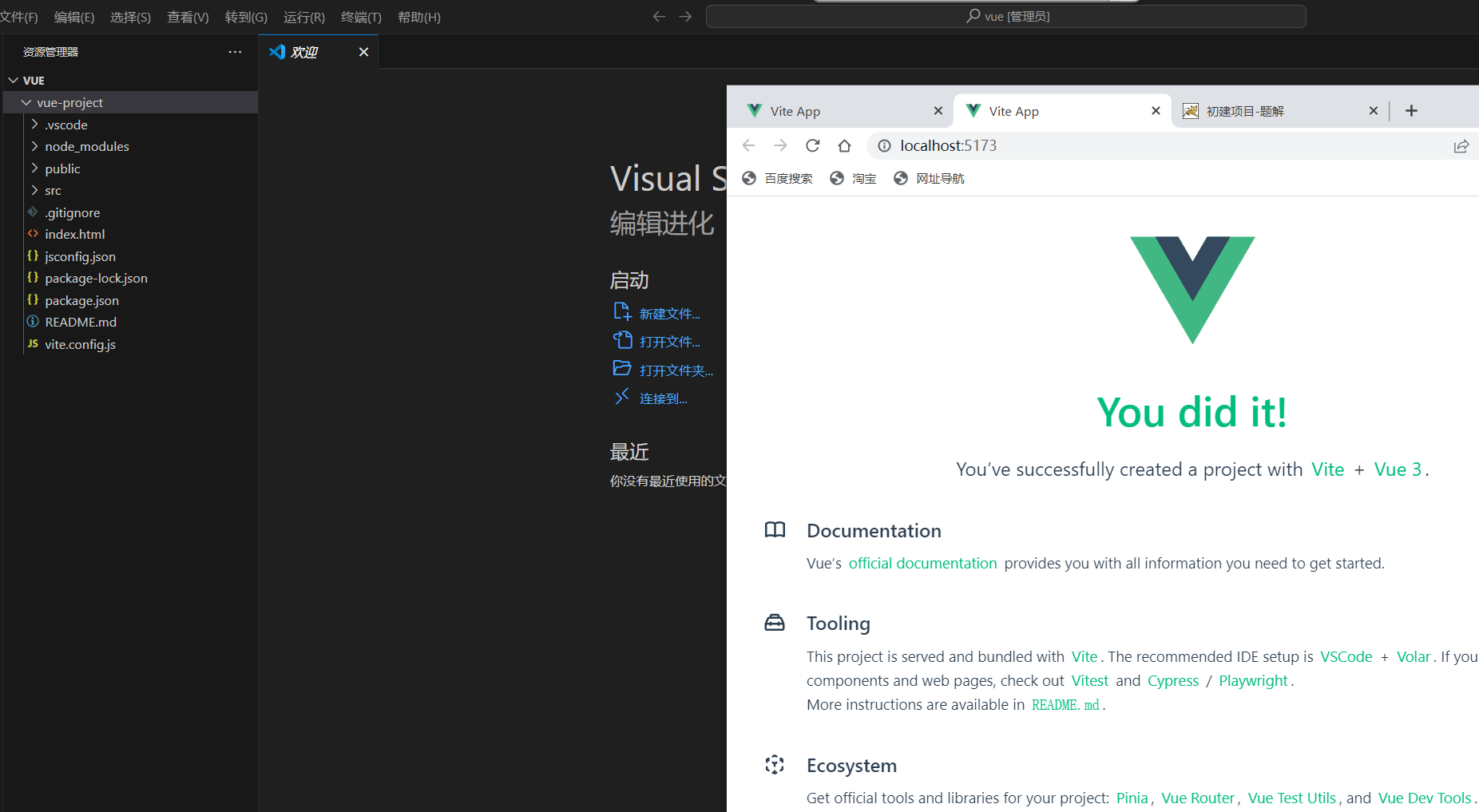Click the 打开文件夹 folder icon
1479x812 pixels.
point(622,368)
